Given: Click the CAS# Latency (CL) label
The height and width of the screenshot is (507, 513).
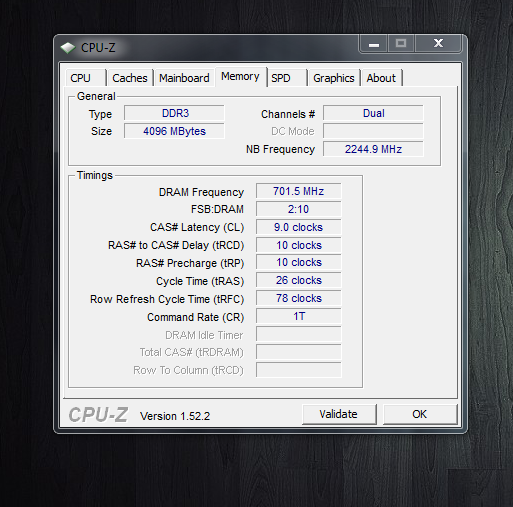Looking at the screenshot, I should pyautogui.click(x=197, y=227).
